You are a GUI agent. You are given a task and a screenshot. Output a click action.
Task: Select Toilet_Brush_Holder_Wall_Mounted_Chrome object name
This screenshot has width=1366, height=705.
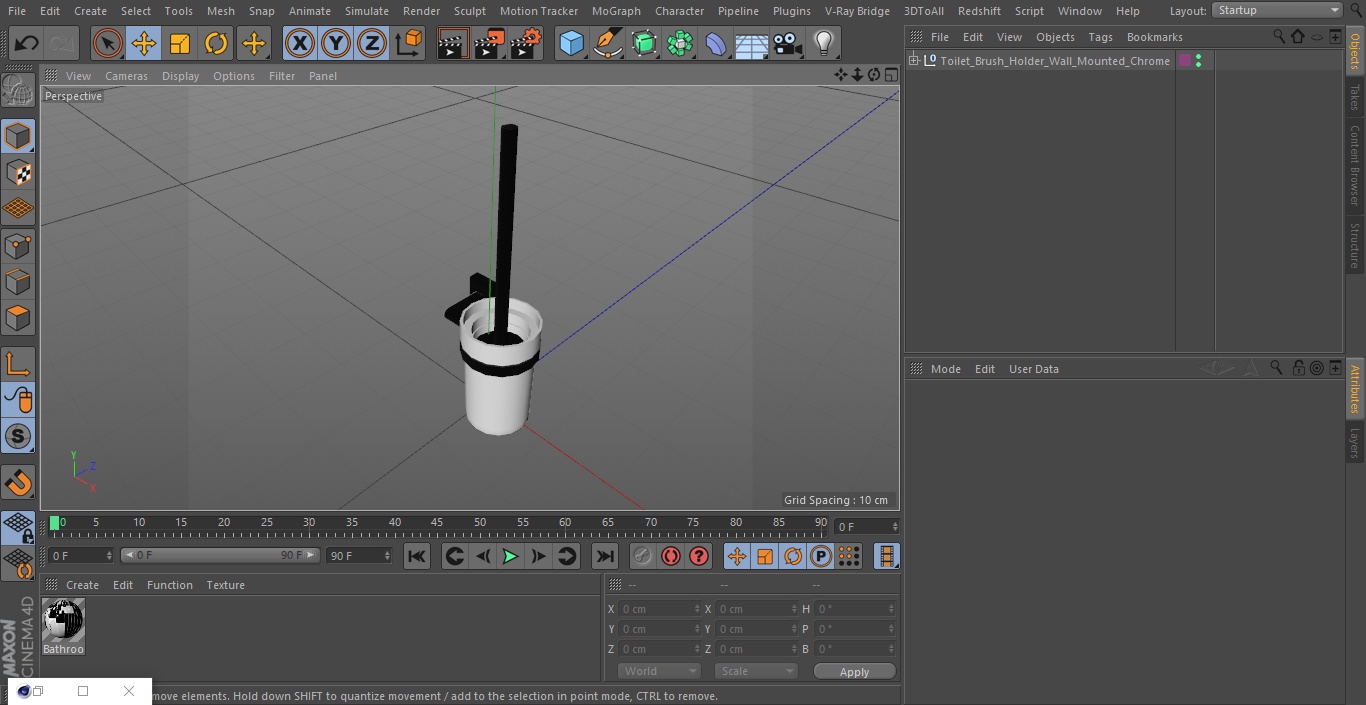click(1054, 61)
